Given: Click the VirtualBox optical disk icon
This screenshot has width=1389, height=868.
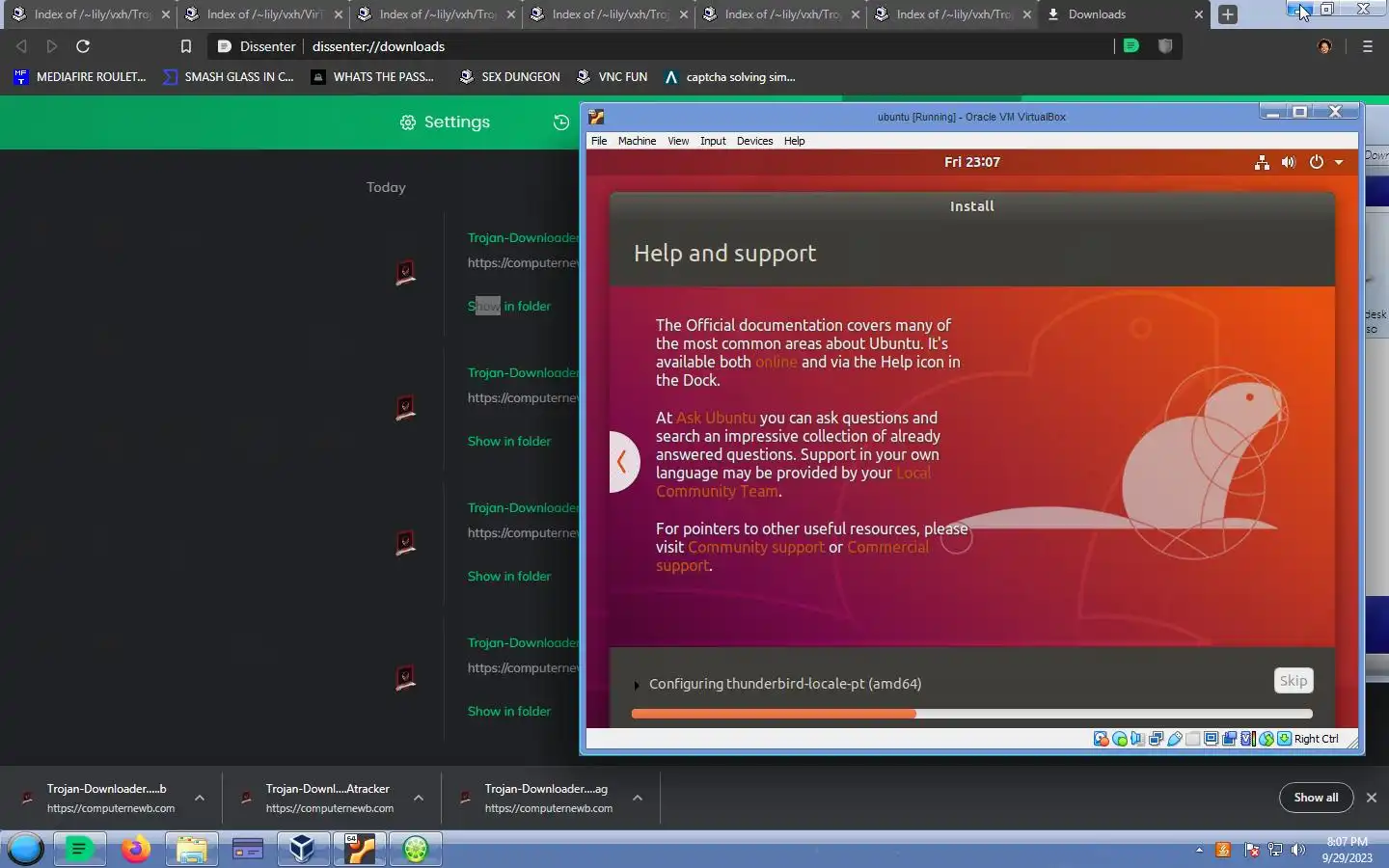Looking at the screenshot, I should [1120, 739].
